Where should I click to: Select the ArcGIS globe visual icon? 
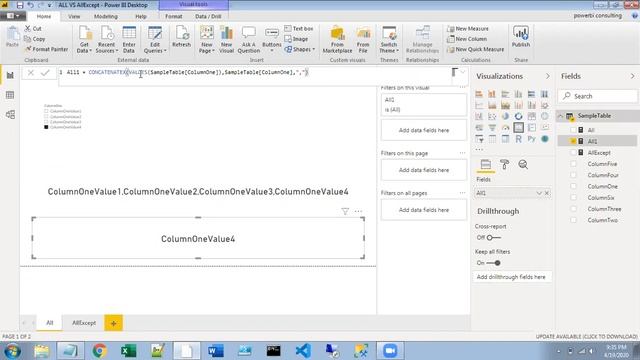click(544, 139)
